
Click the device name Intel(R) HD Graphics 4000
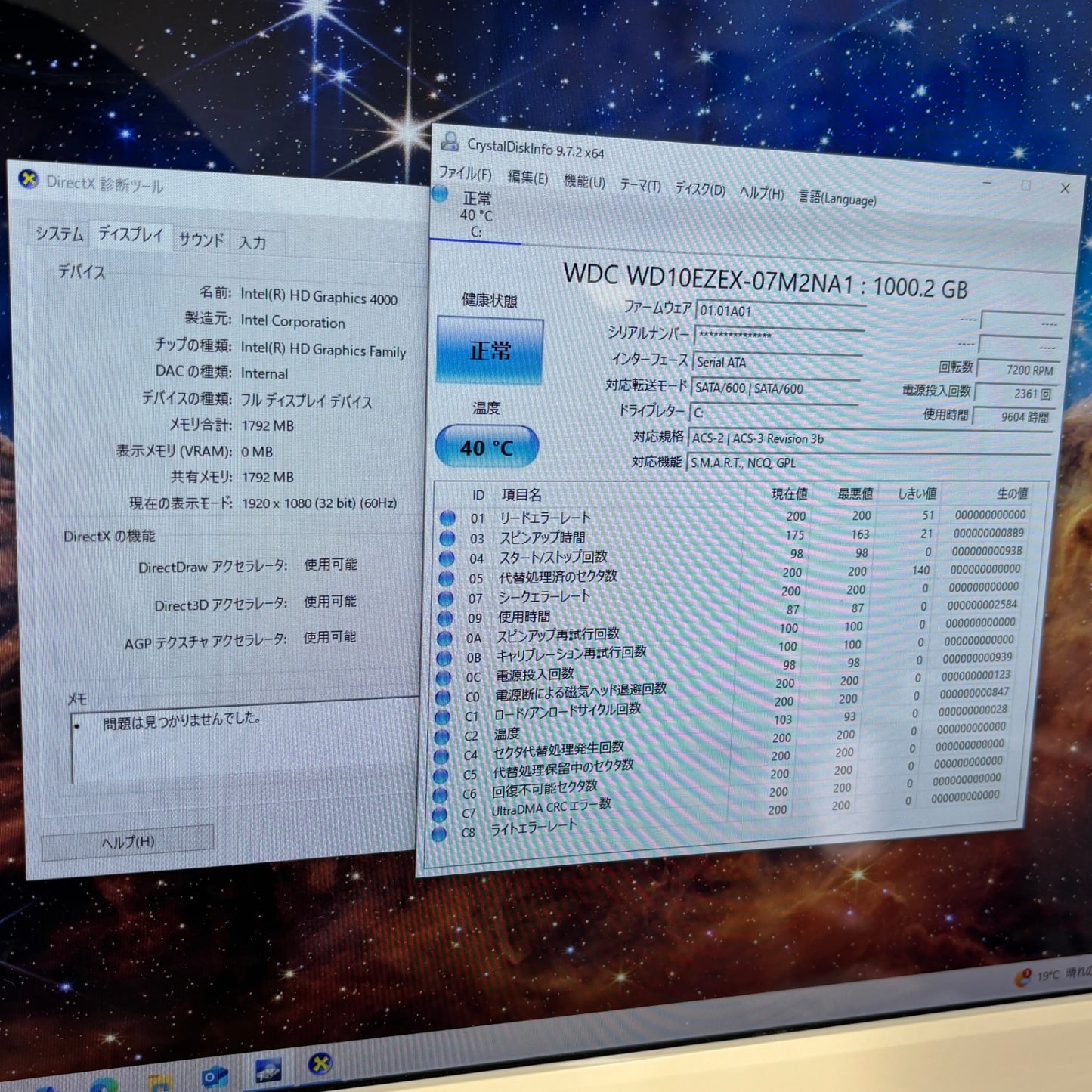pyautogui.click(x=319, y=296)
